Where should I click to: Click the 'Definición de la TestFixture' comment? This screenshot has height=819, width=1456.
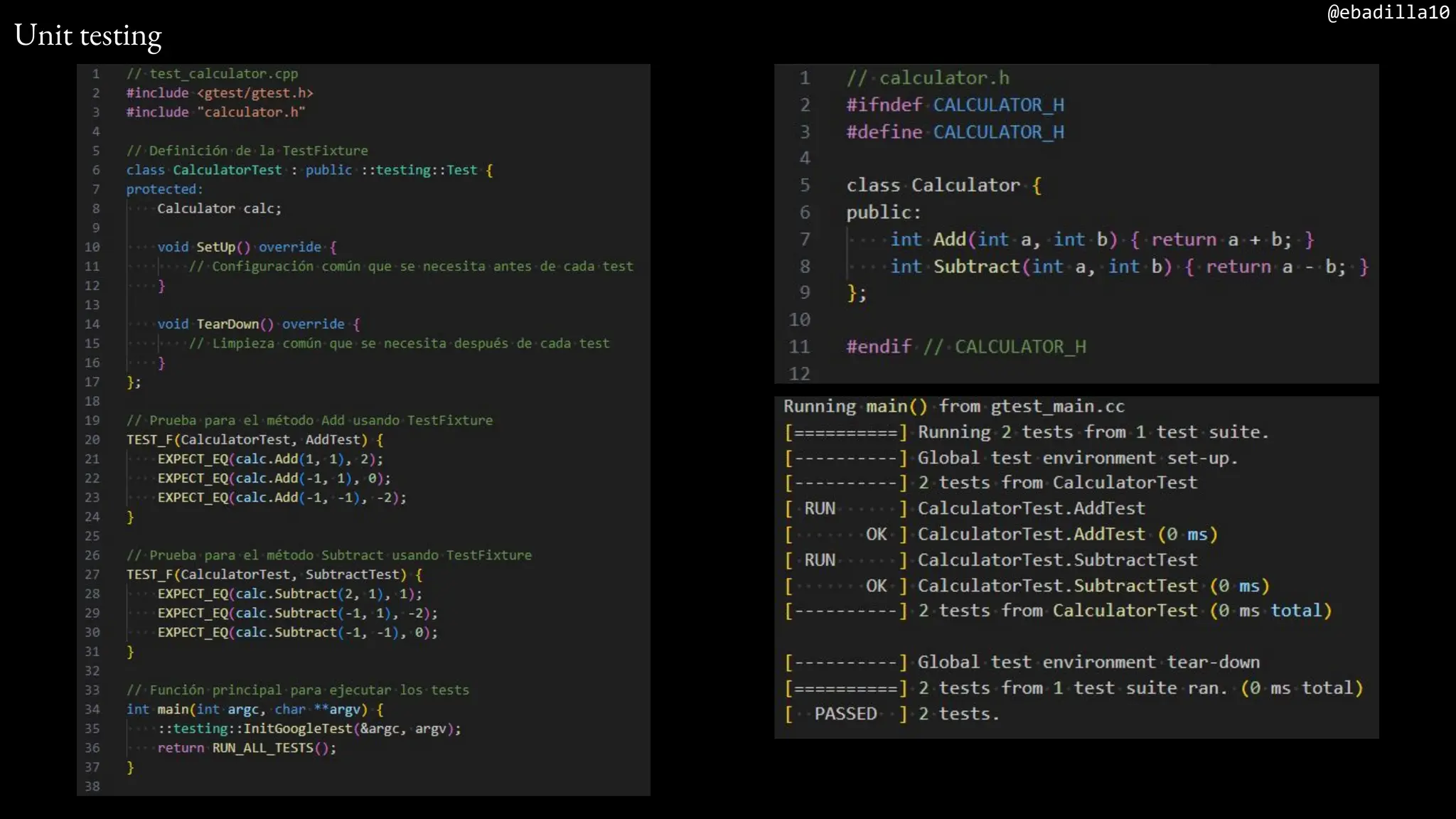247,150
